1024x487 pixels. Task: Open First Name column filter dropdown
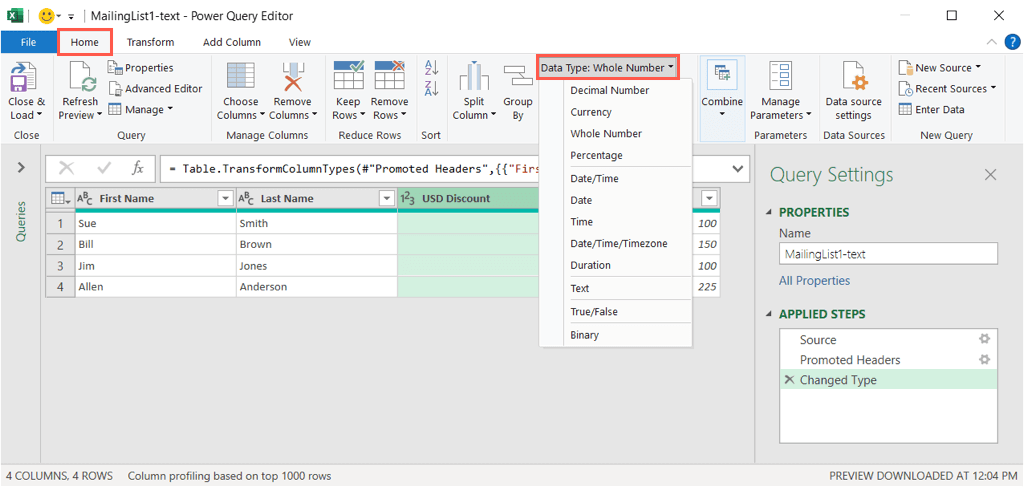pyautogui.click(x=225, y=199)
